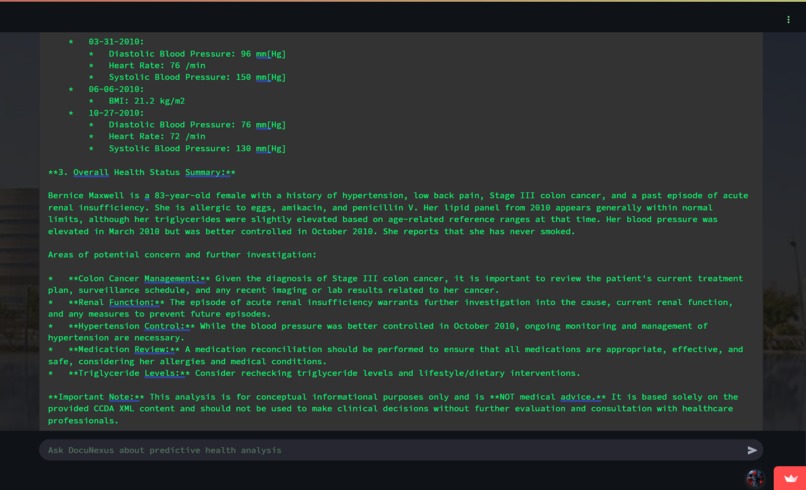This screenshot has width=806, height=490.
Task: Click the 10-27-2010 date entry
Action: (x=116, y=113)
